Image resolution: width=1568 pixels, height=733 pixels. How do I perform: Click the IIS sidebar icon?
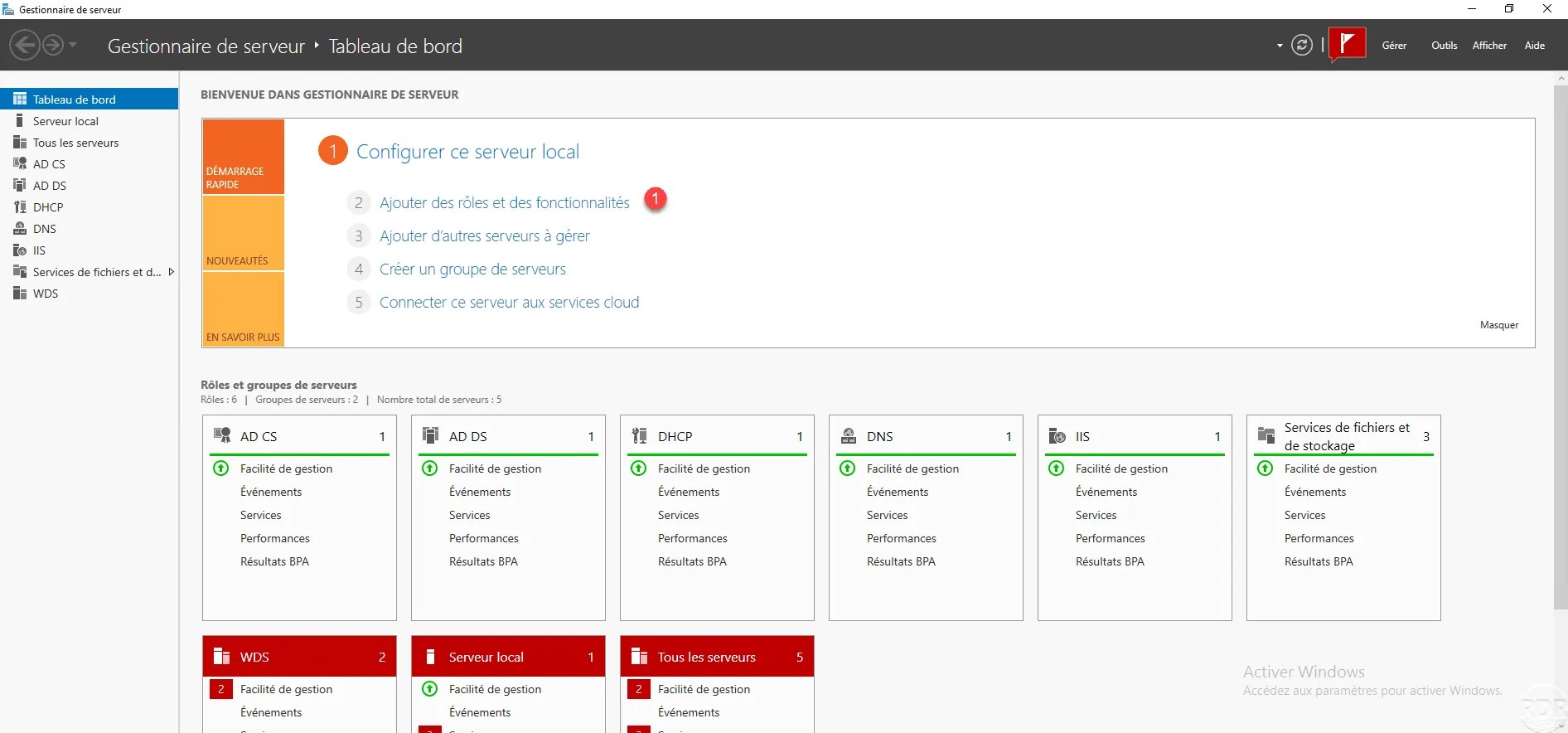20,250
